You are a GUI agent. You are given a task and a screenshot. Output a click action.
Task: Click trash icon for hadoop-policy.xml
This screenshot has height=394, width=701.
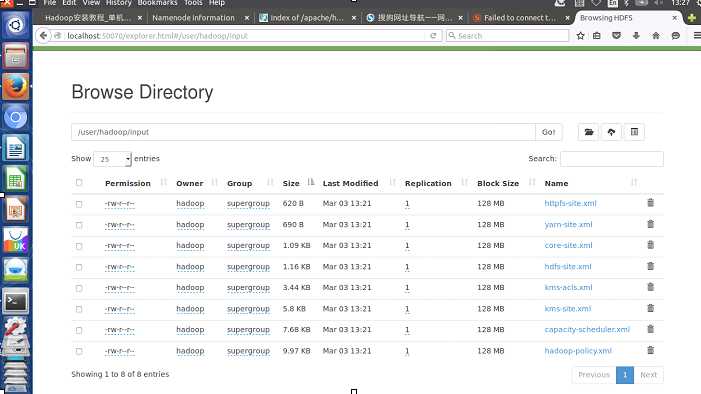(650, 350)
